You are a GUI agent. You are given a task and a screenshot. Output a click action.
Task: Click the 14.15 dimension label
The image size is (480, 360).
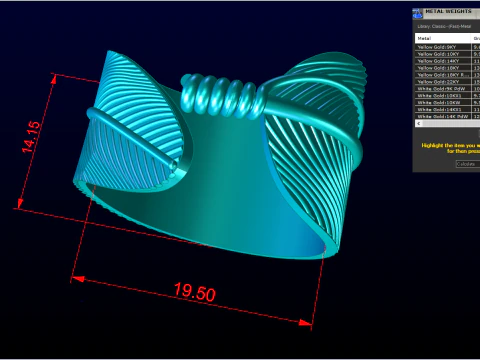point(32,137)
